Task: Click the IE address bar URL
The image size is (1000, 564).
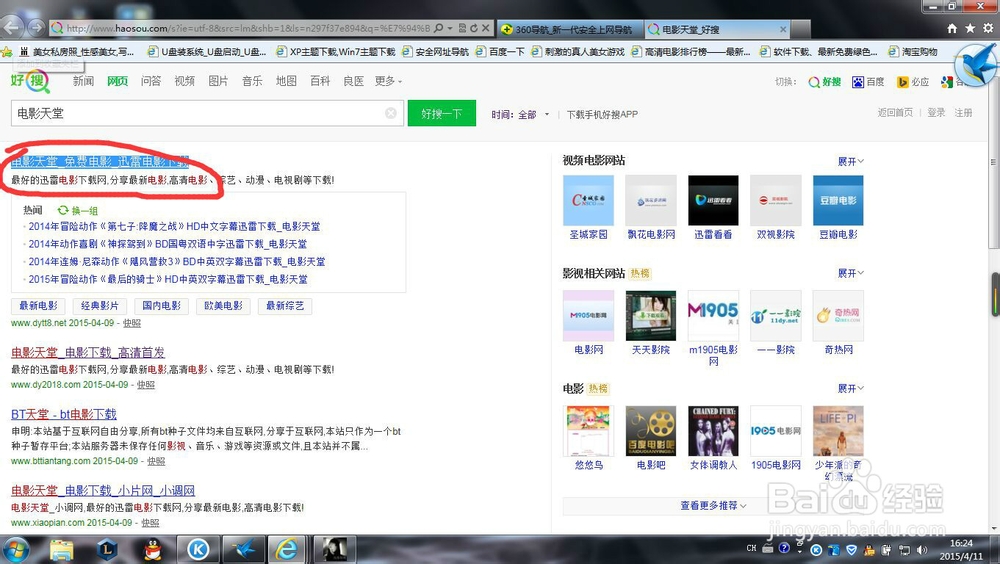Action: (249, 28)
